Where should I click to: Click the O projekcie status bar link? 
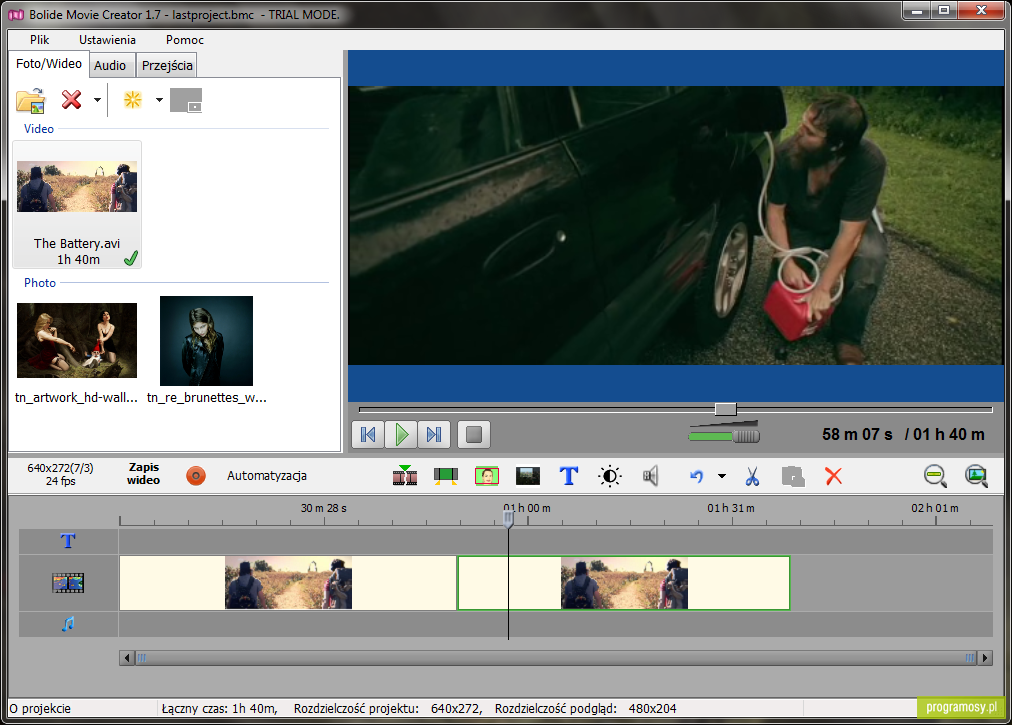(40, 708)
